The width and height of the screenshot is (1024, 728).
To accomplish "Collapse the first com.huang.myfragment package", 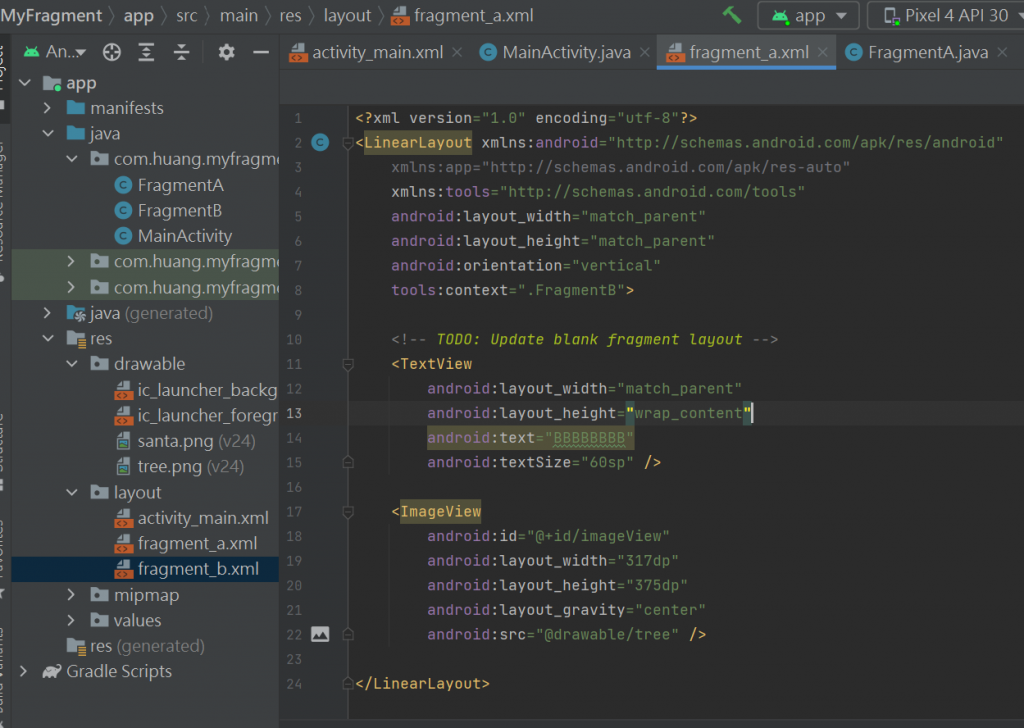I will [72, 159].
